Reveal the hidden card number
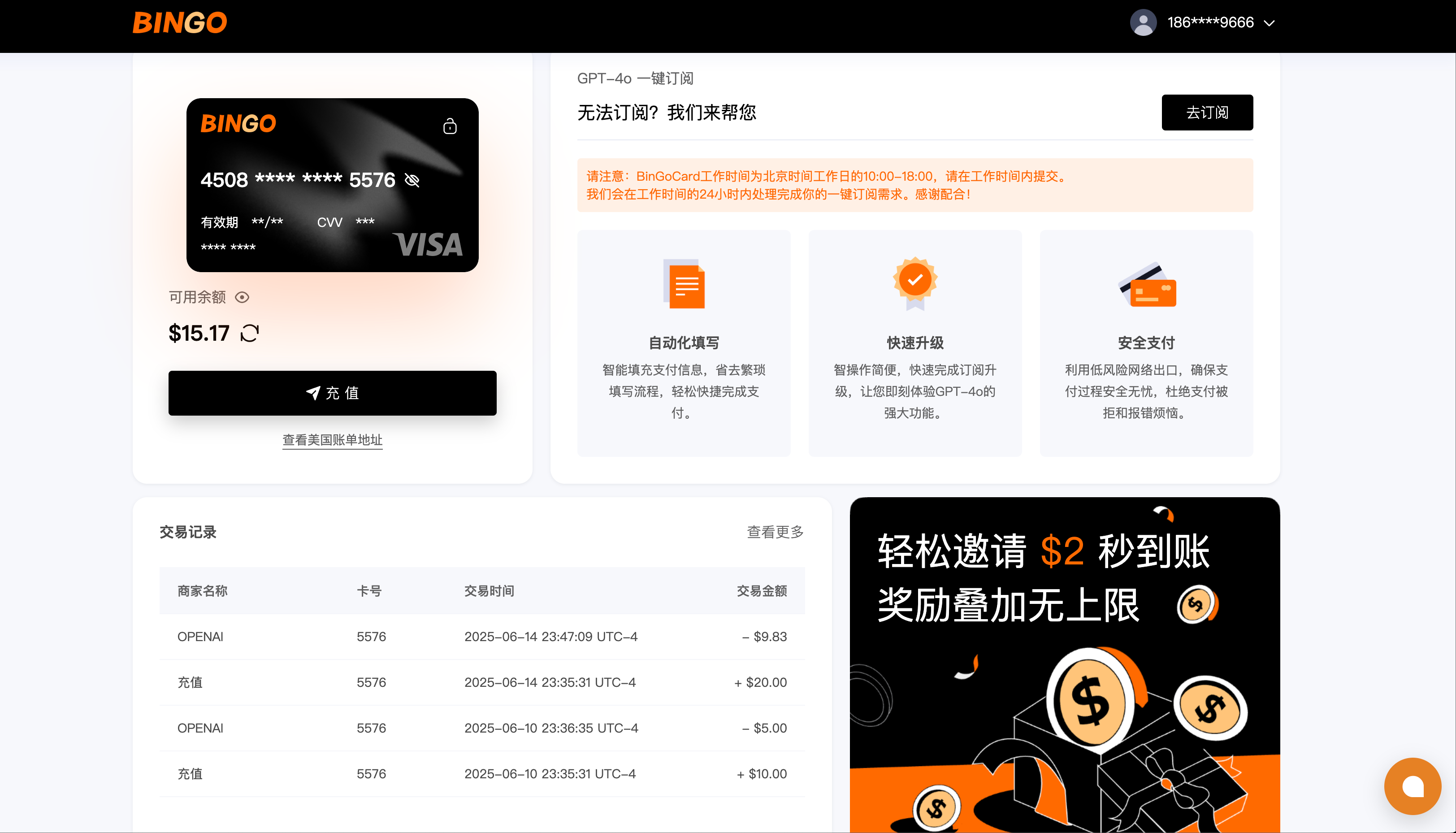This screenshot has width=1456, height=833. click(x=412, y=180)
